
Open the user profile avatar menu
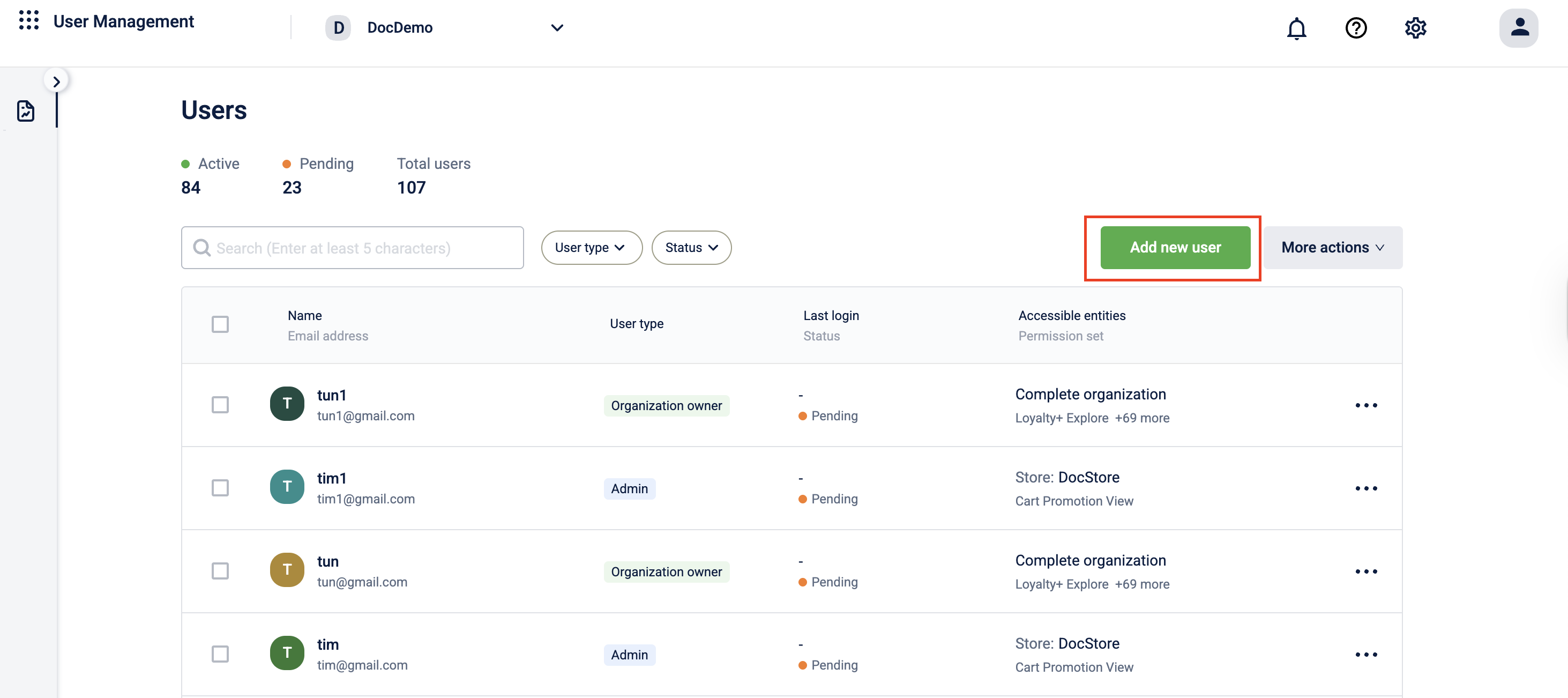pos(1518,28)
